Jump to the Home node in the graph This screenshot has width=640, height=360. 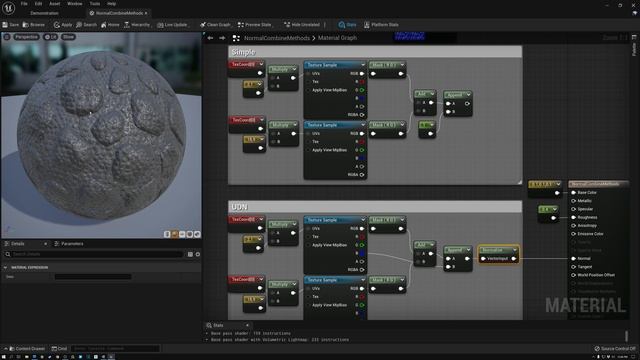(x=110, y=25)
